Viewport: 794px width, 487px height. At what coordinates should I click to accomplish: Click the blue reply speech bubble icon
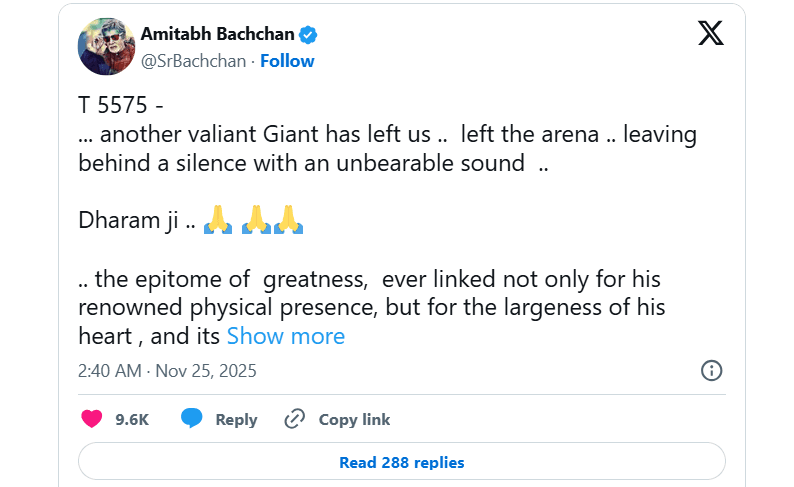click(191, 418)
